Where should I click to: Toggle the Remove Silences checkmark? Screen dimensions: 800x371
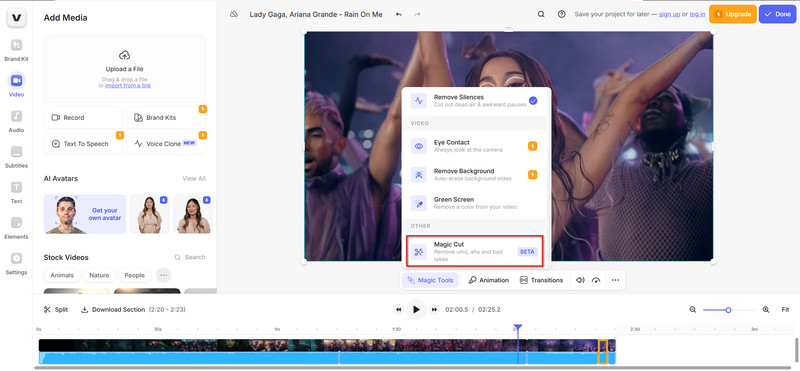(533, 101)
